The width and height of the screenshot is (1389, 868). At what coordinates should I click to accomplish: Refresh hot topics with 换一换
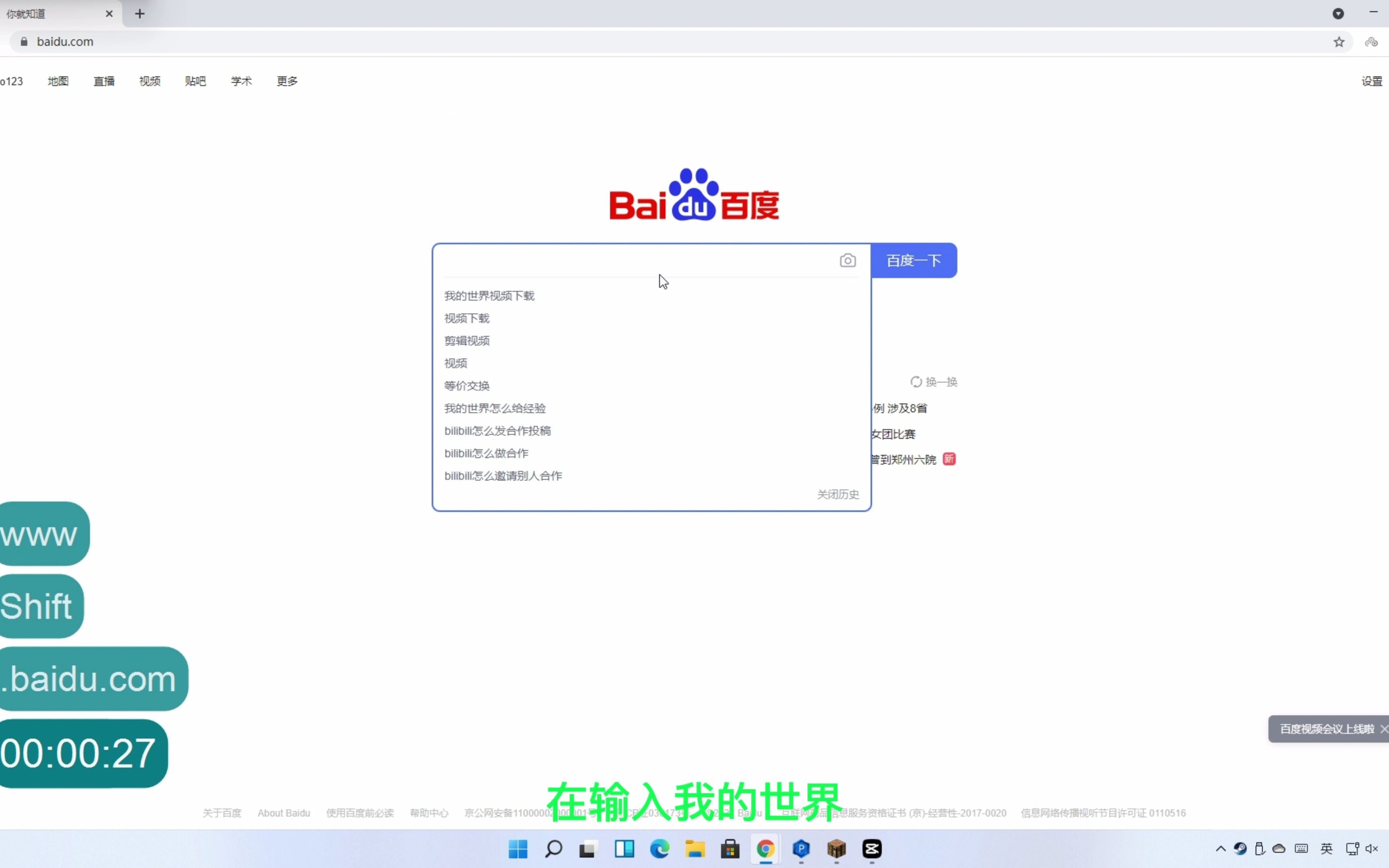[934, 382]
